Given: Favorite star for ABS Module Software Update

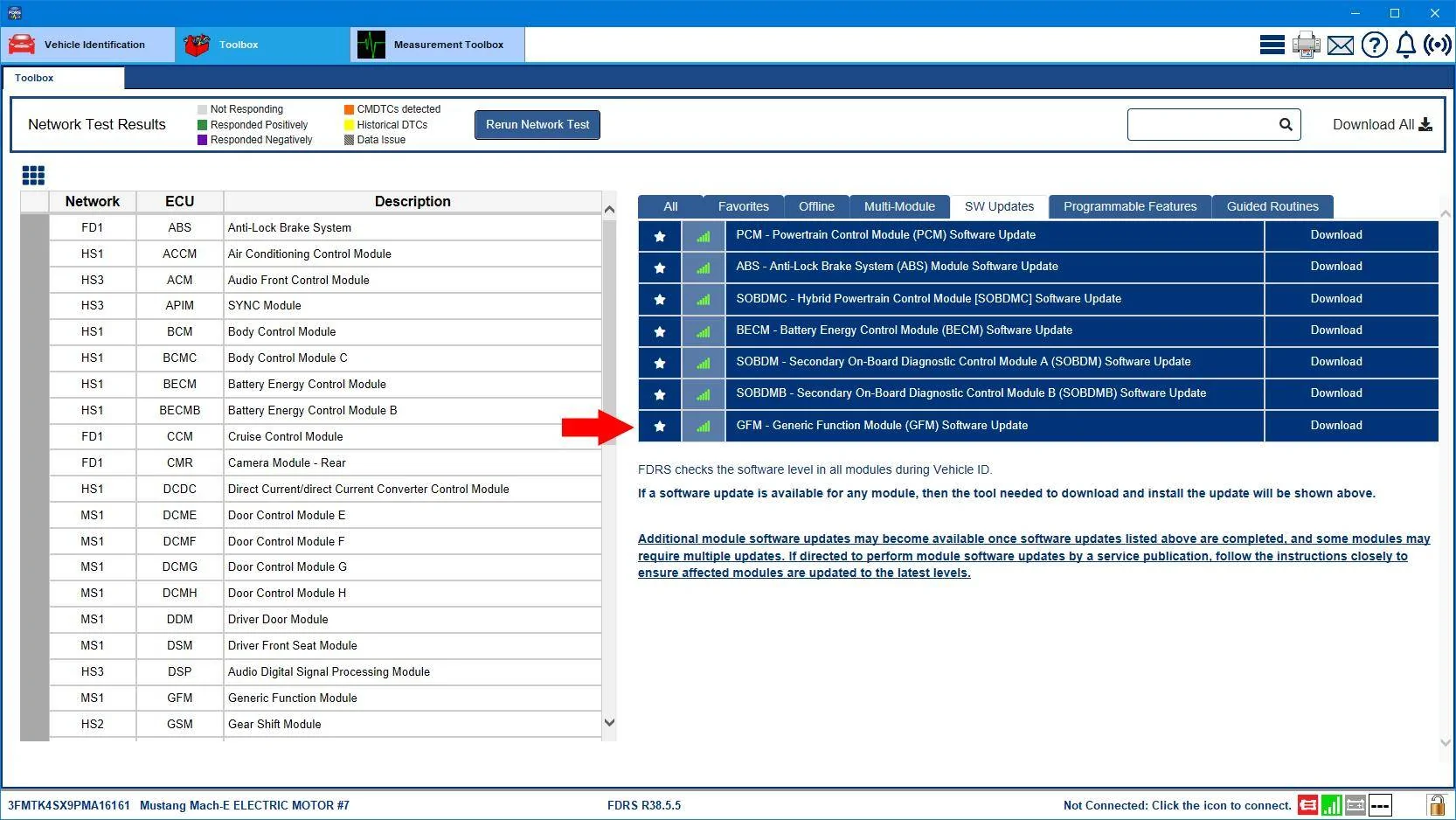Looking at the screenshot, I should pos(660,268).
